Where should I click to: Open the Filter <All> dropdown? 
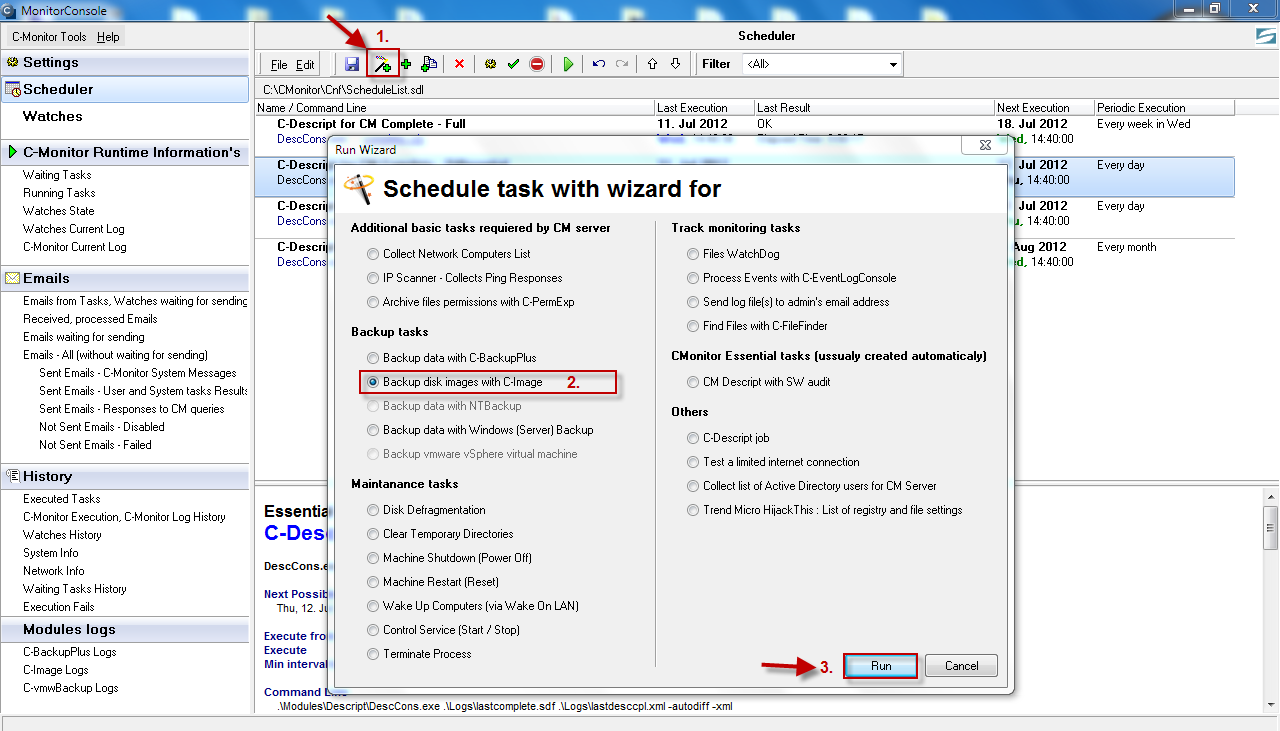click(x=822, y=64)
